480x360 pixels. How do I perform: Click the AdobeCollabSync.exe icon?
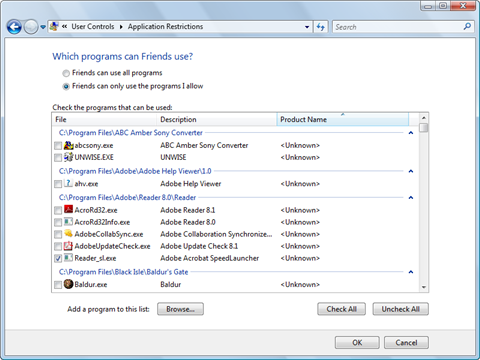tap(68, 234)
